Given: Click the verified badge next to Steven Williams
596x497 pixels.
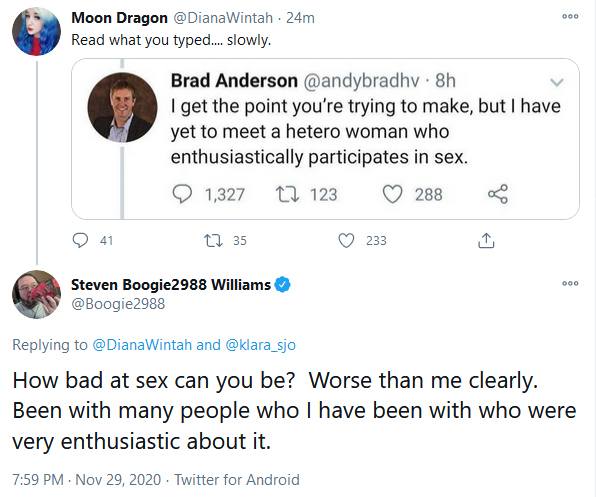Looking at the screenshot, I should click(x=282, y=285).
